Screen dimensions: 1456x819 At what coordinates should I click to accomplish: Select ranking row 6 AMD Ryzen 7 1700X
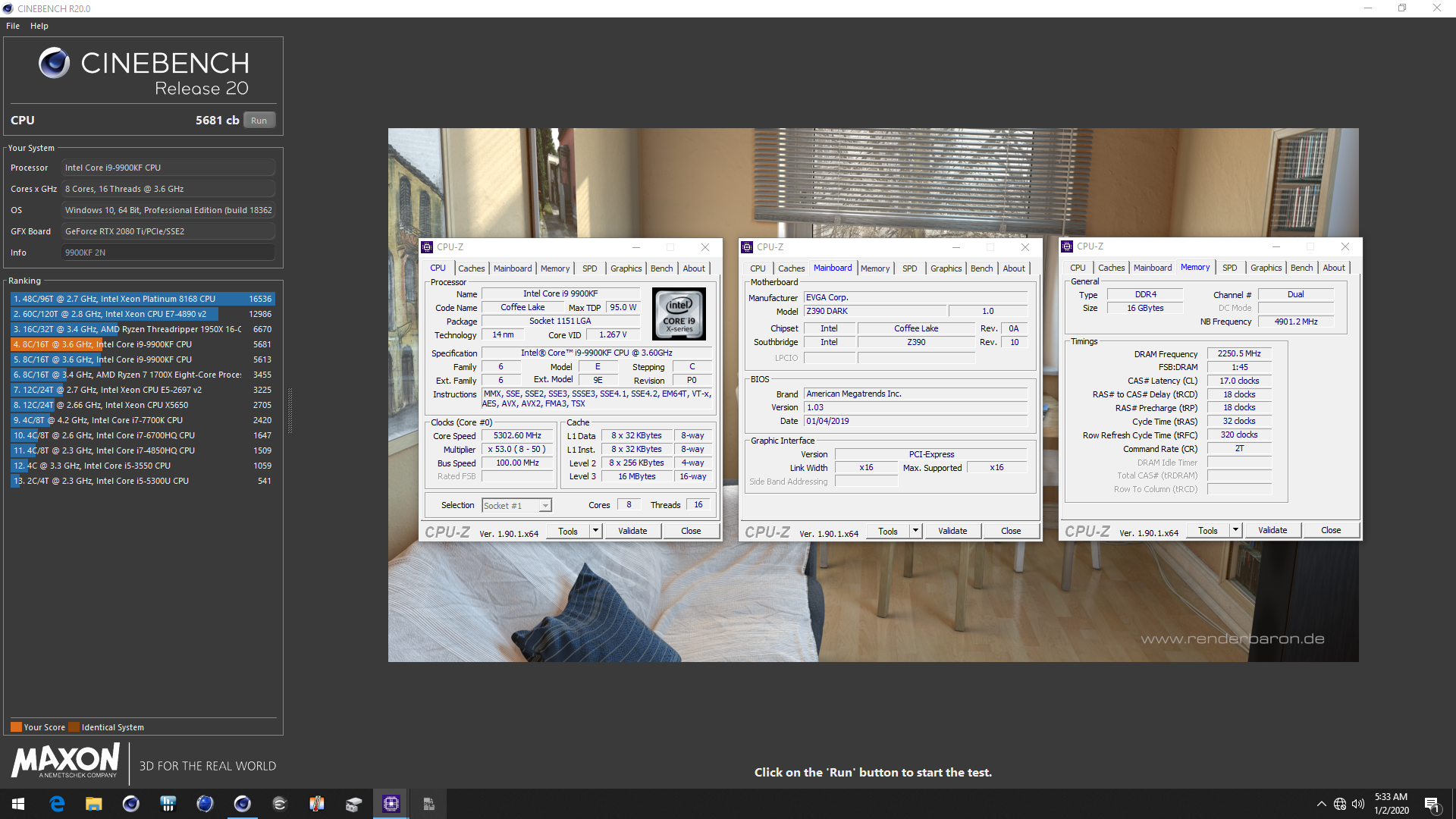pos(143,375)
